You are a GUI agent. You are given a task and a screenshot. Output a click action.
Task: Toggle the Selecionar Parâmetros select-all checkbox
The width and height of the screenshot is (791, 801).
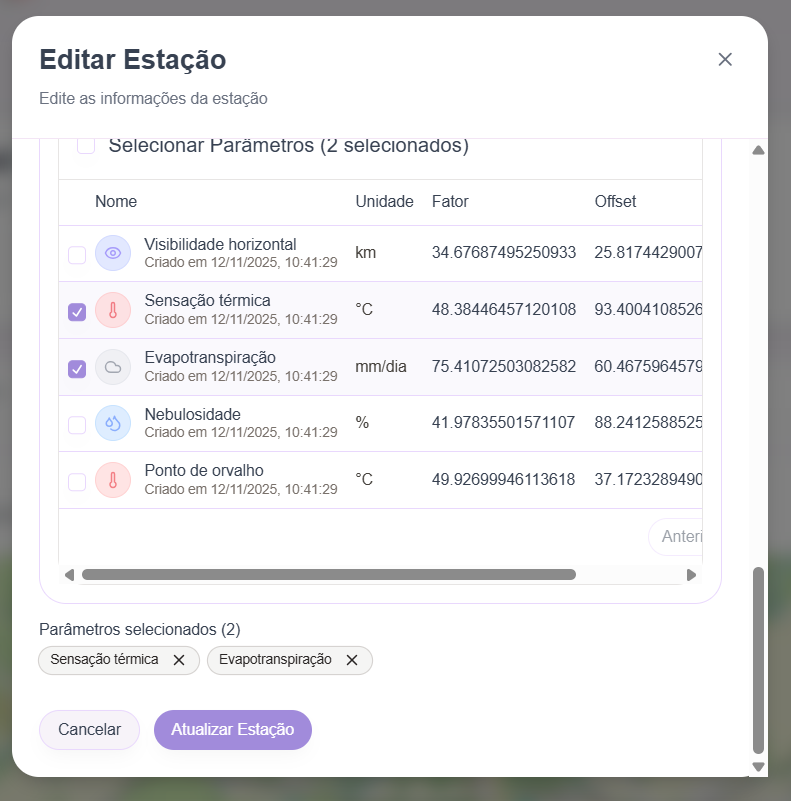pyautogui.click(x=87, y=146)
